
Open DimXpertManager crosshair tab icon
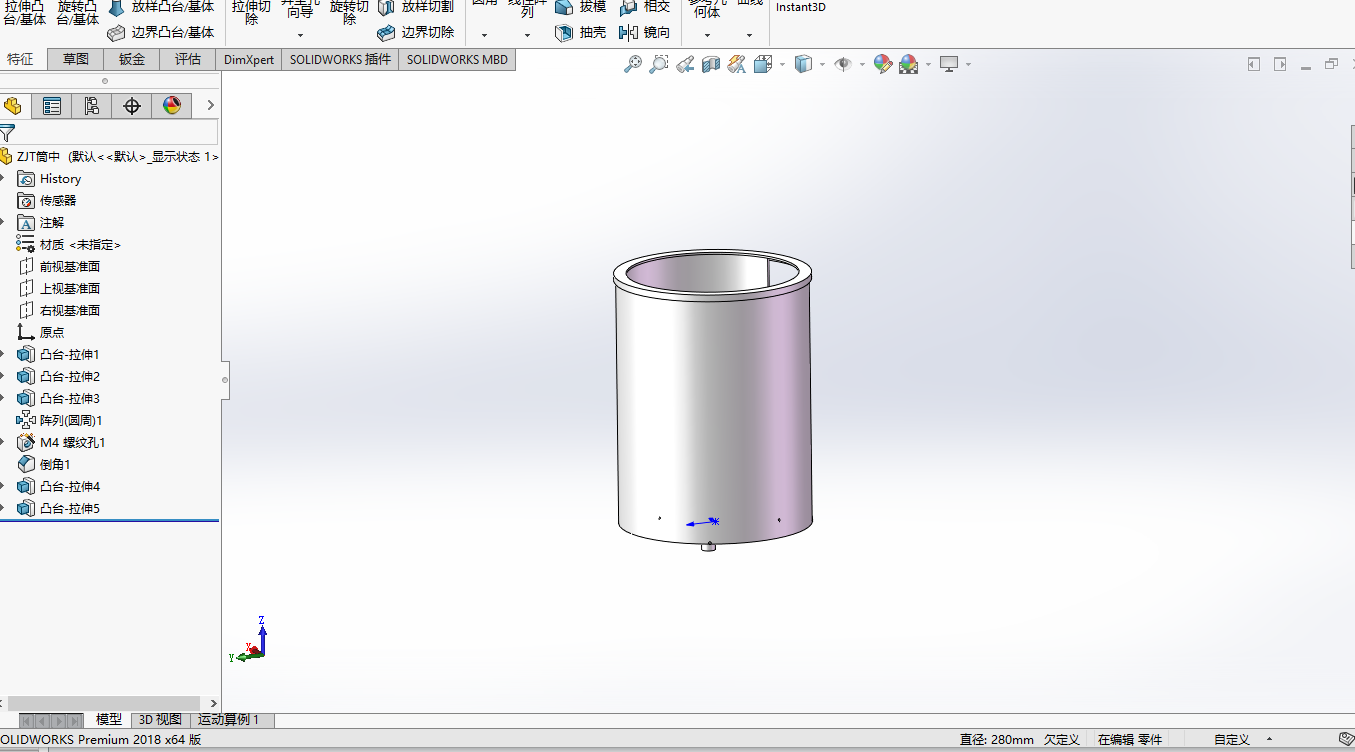click(132, 106)
